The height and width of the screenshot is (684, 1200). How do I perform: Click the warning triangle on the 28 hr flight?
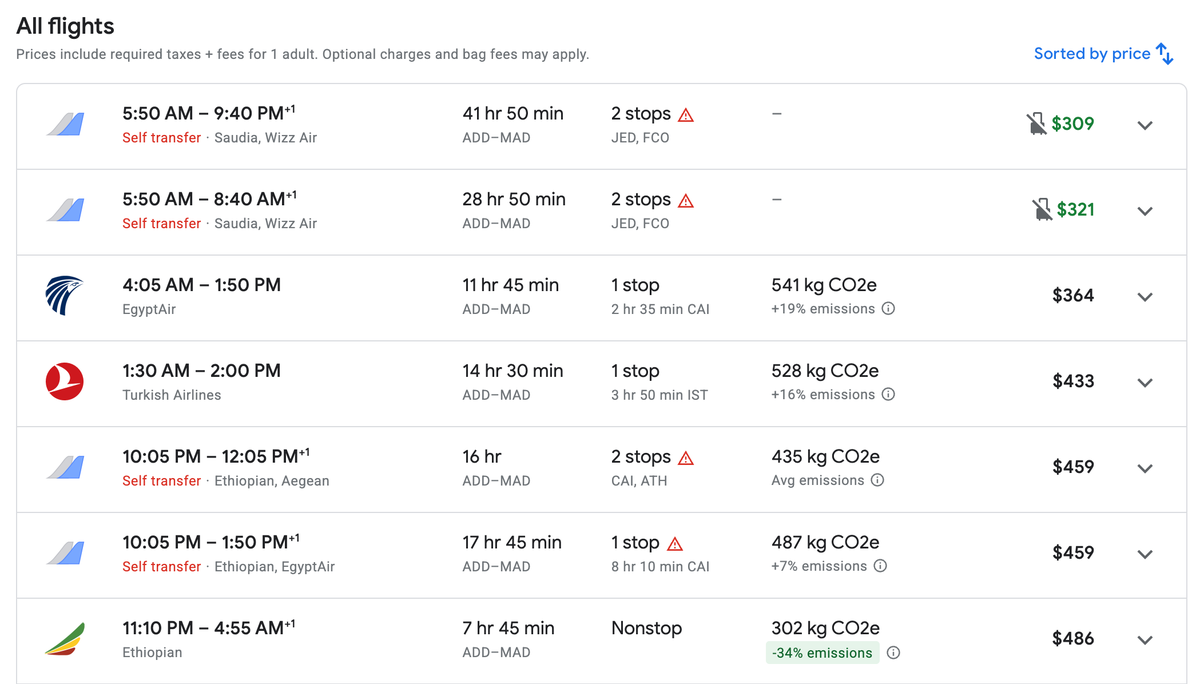tap(685, 199)
